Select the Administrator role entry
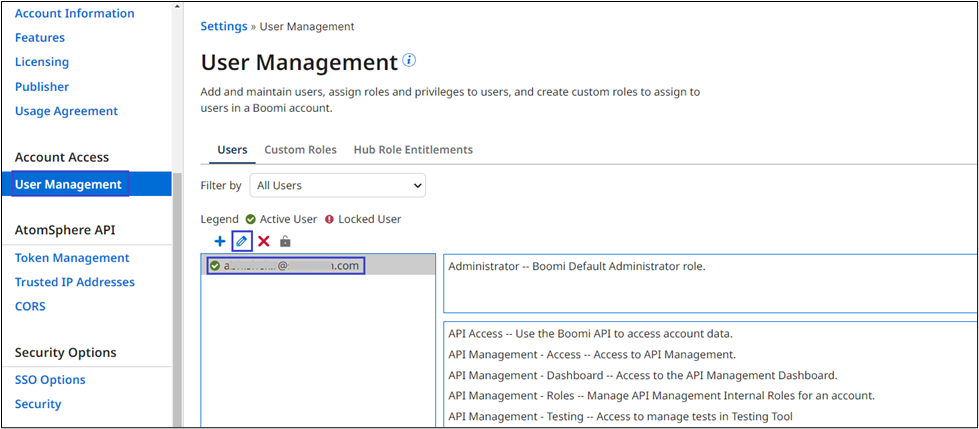 tap(577, 266)
